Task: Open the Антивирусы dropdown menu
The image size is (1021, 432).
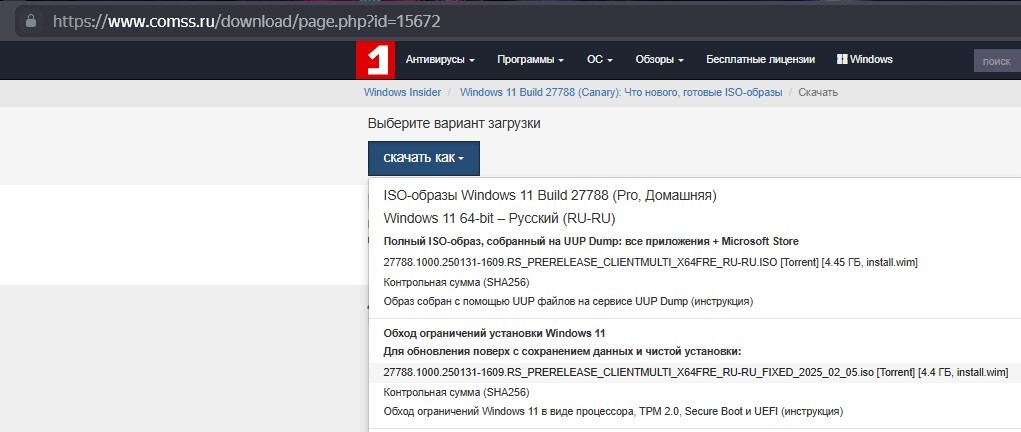Action: coord(440,59)
